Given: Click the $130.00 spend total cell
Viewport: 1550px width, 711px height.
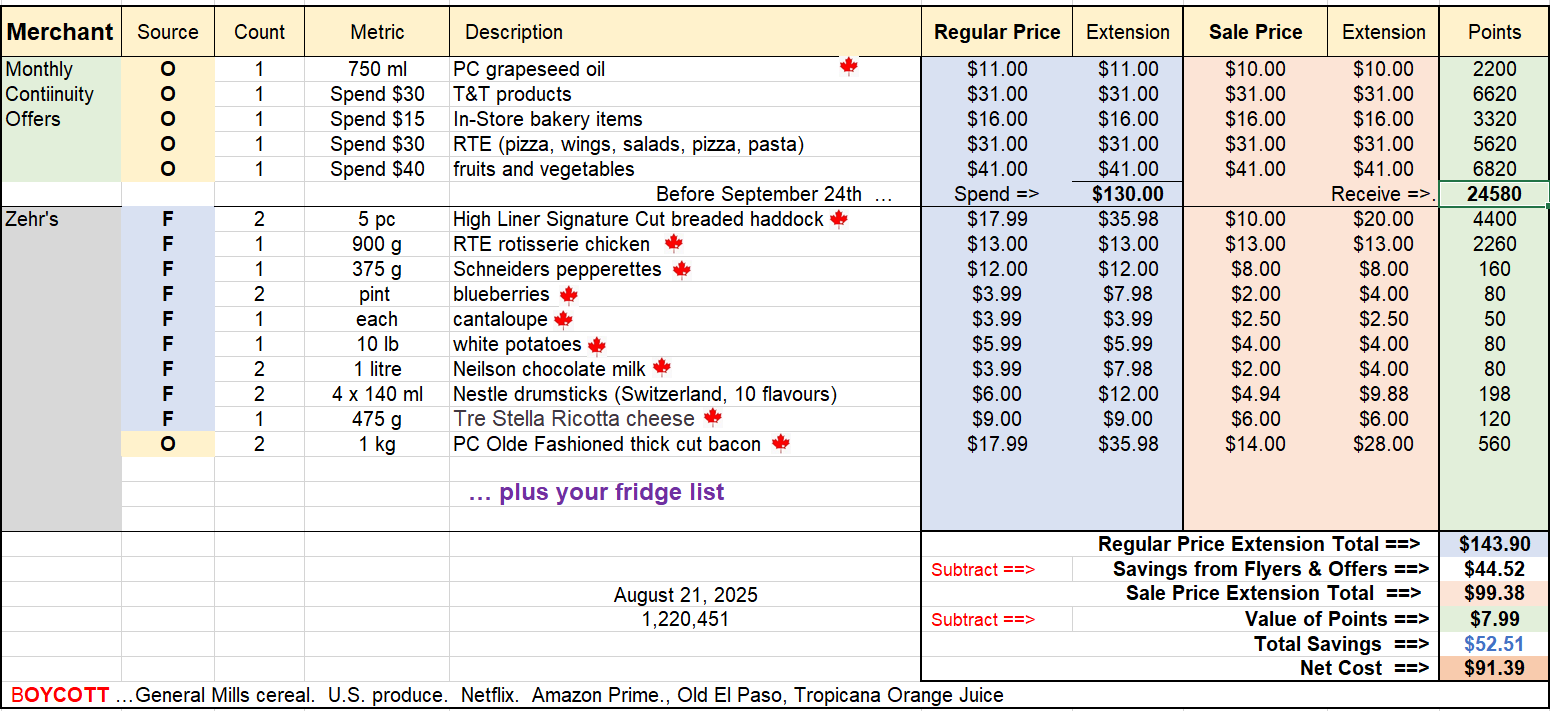Looking at the screenshot, I should [1127, 194].
